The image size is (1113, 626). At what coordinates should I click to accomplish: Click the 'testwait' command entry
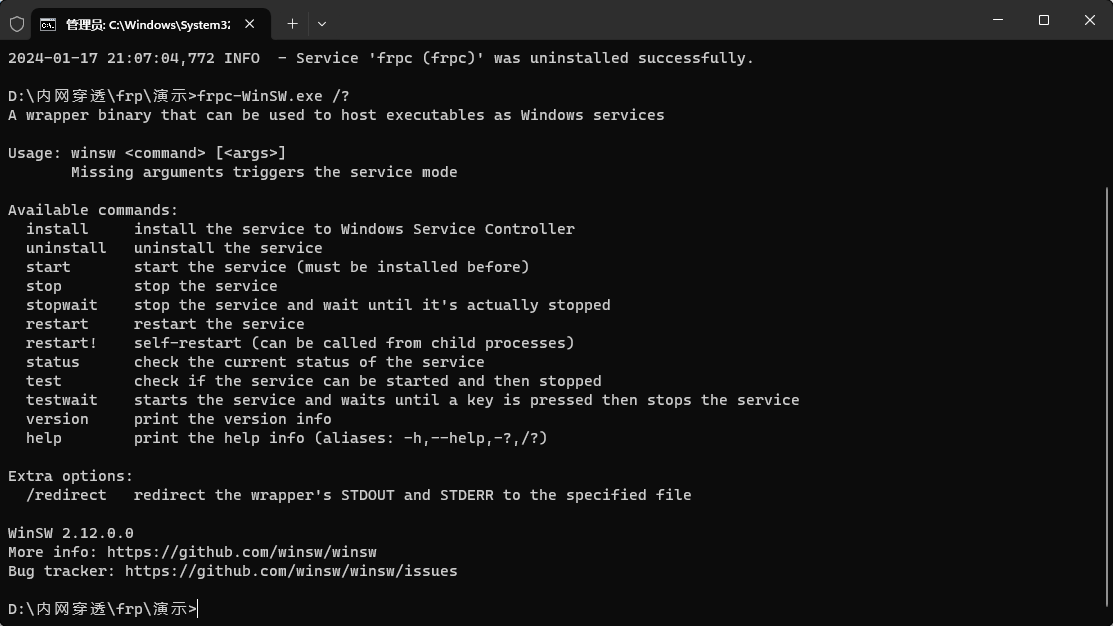click(62, 400)
